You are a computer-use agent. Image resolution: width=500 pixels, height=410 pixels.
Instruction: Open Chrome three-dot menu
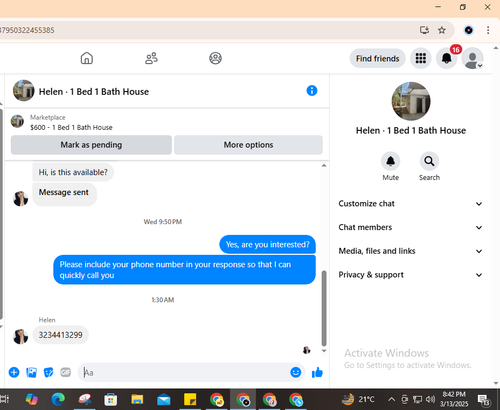pos(488,30)
